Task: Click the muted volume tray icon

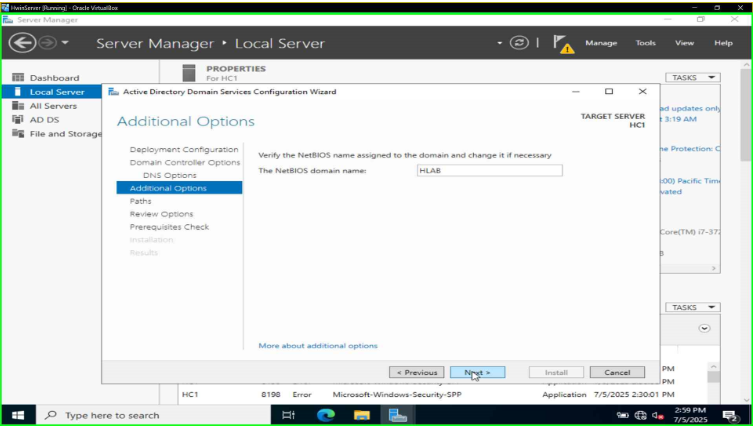Action: pos(658,415)
